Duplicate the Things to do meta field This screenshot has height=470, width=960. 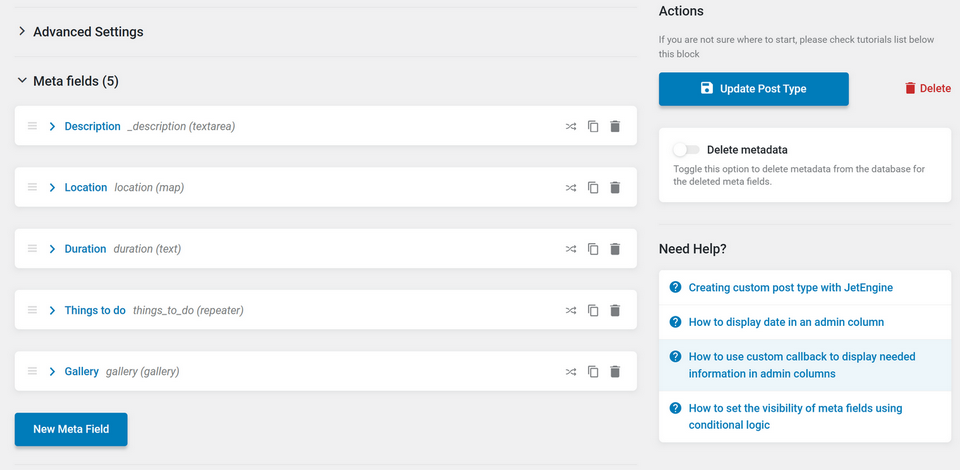click(593, 311)
